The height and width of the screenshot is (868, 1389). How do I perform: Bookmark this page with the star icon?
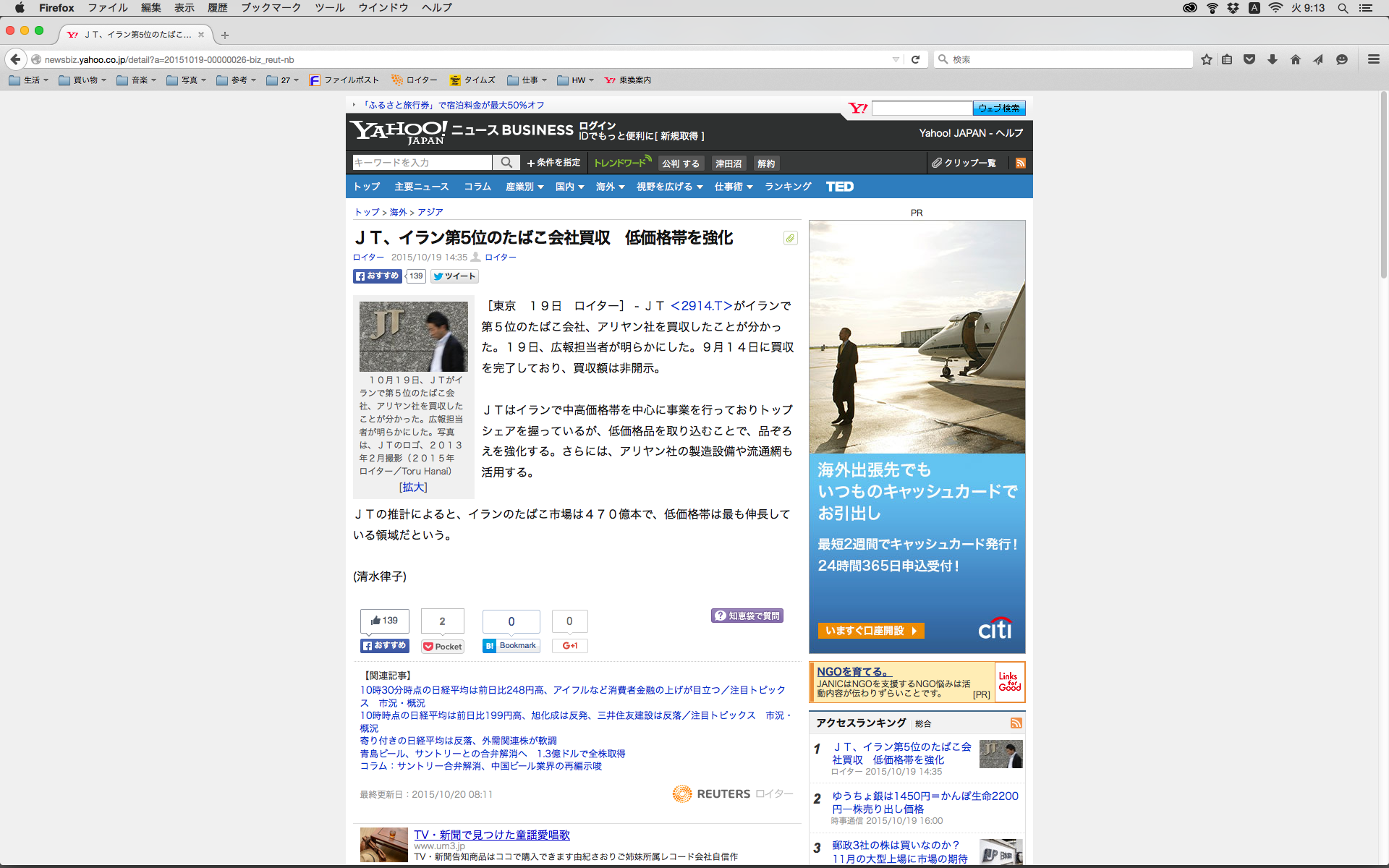click(x=1206, y=59)
